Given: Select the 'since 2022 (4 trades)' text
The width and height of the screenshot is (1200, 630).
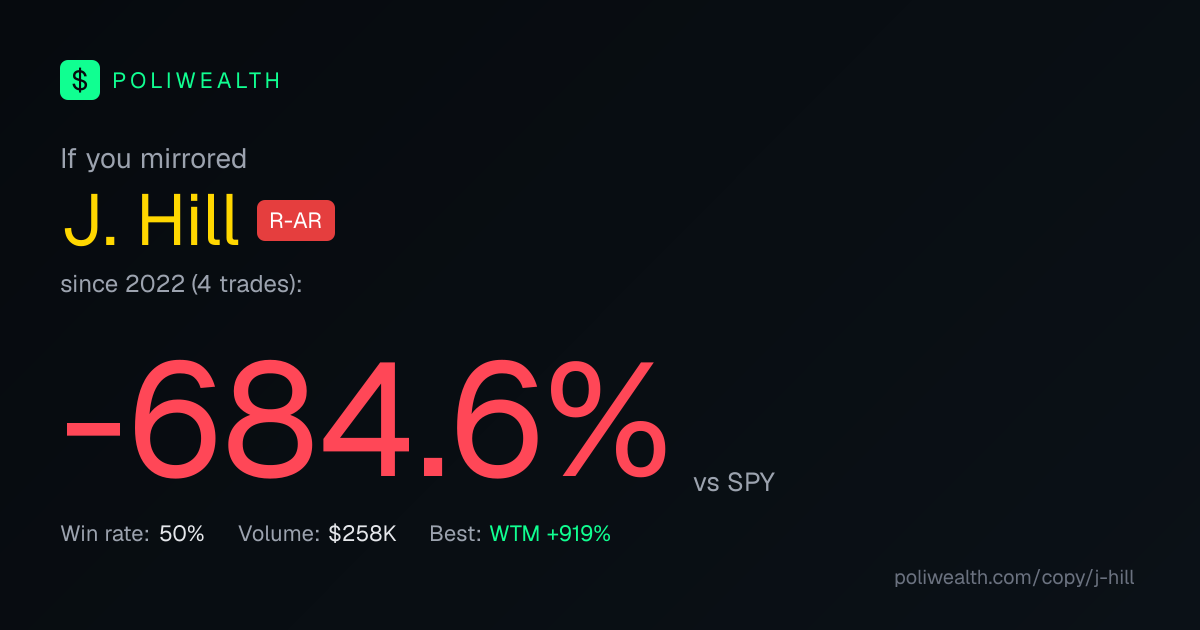Looking at the screenshot, I should click(181, 284).
